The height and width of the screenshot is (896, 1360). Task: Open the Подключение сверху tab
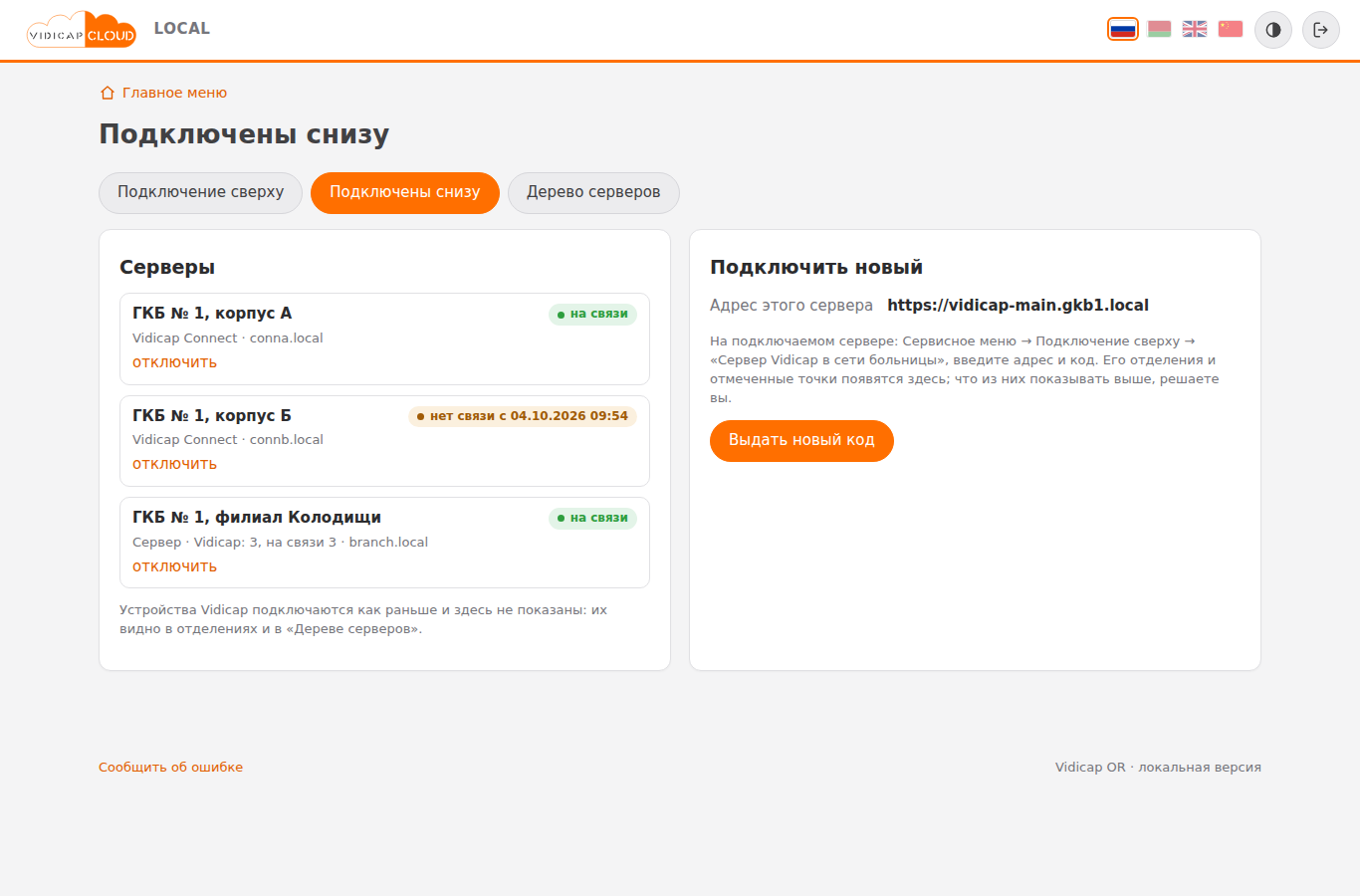[x=200, y=192]
